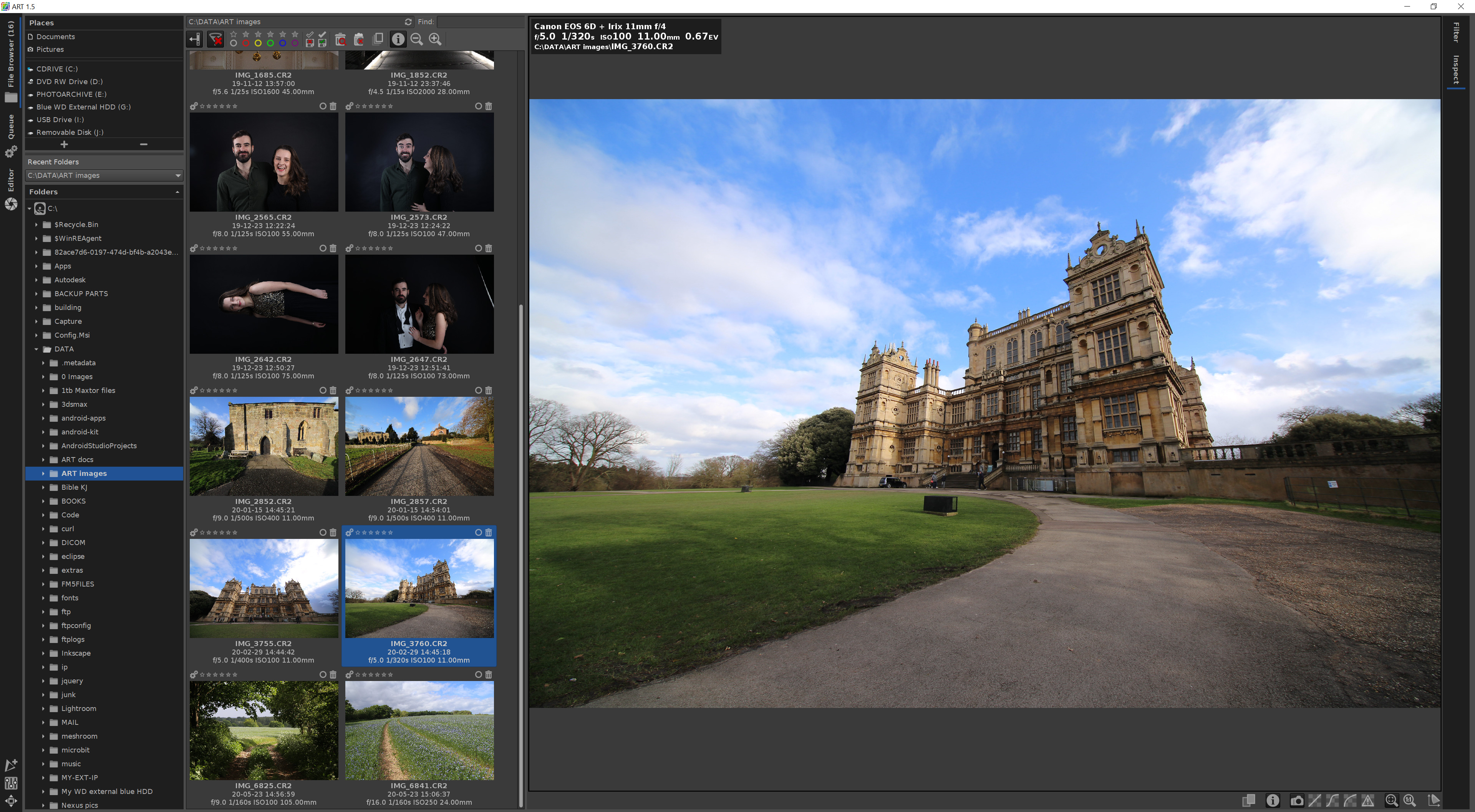1475x812 pixels.
Task: Switch to the Filter tab
Action: point(1455,32)
